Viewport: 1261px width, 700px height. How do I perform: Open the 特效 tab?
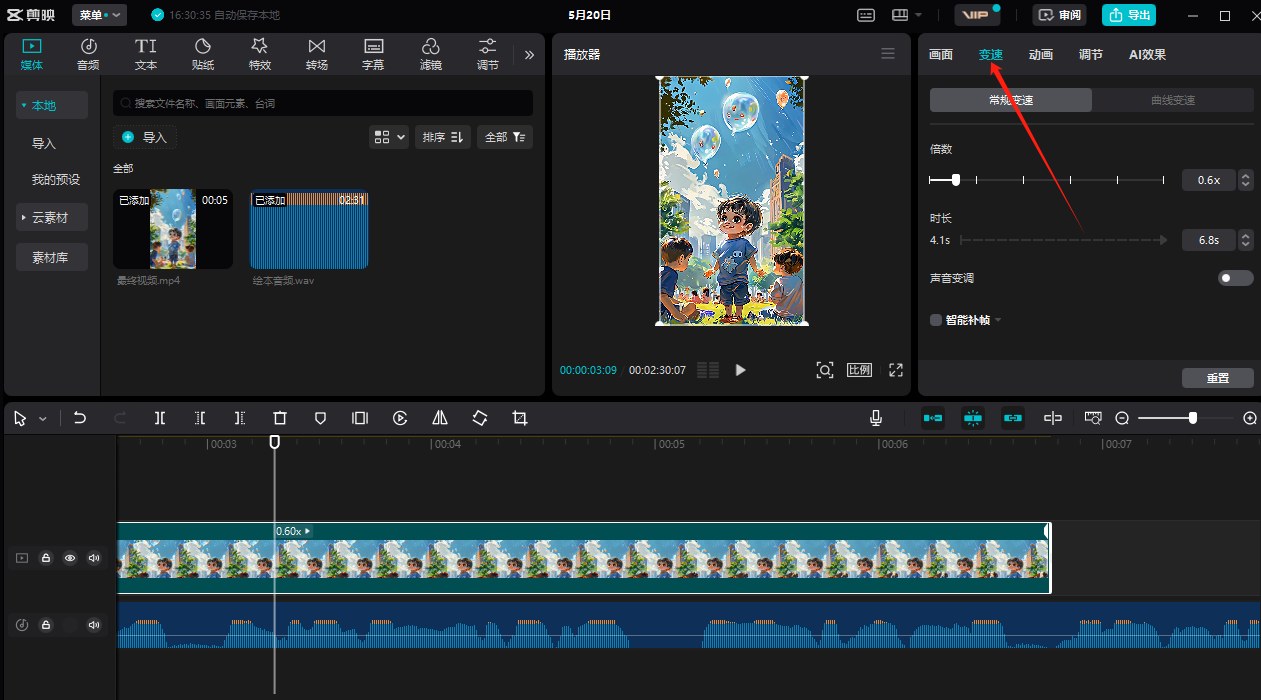(x=260, y=54)
